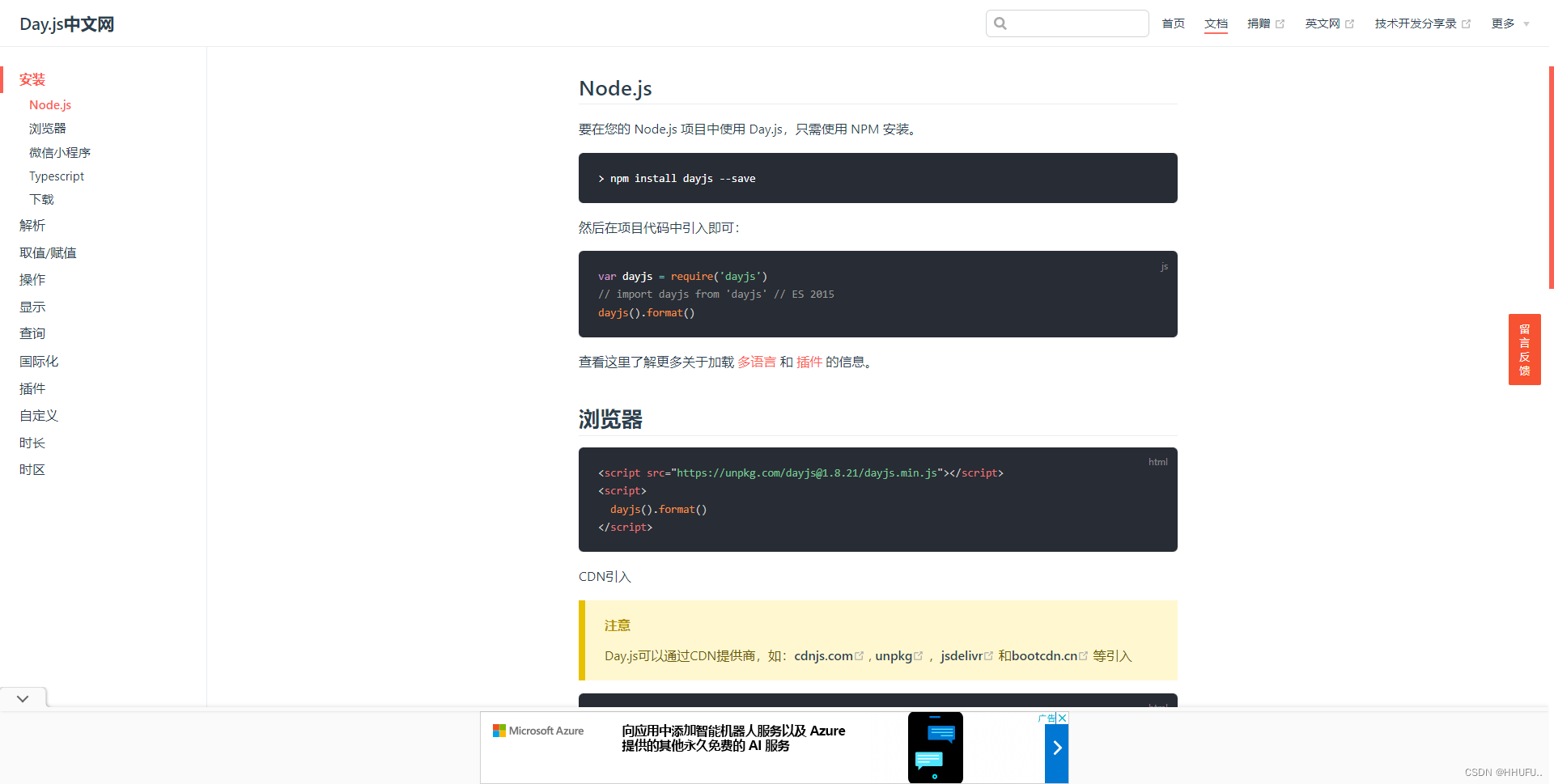Open the 插件 link in the paragraph
Viewport: 1554px width, 784px height.
pyautogui.click(x=809, y=362)
